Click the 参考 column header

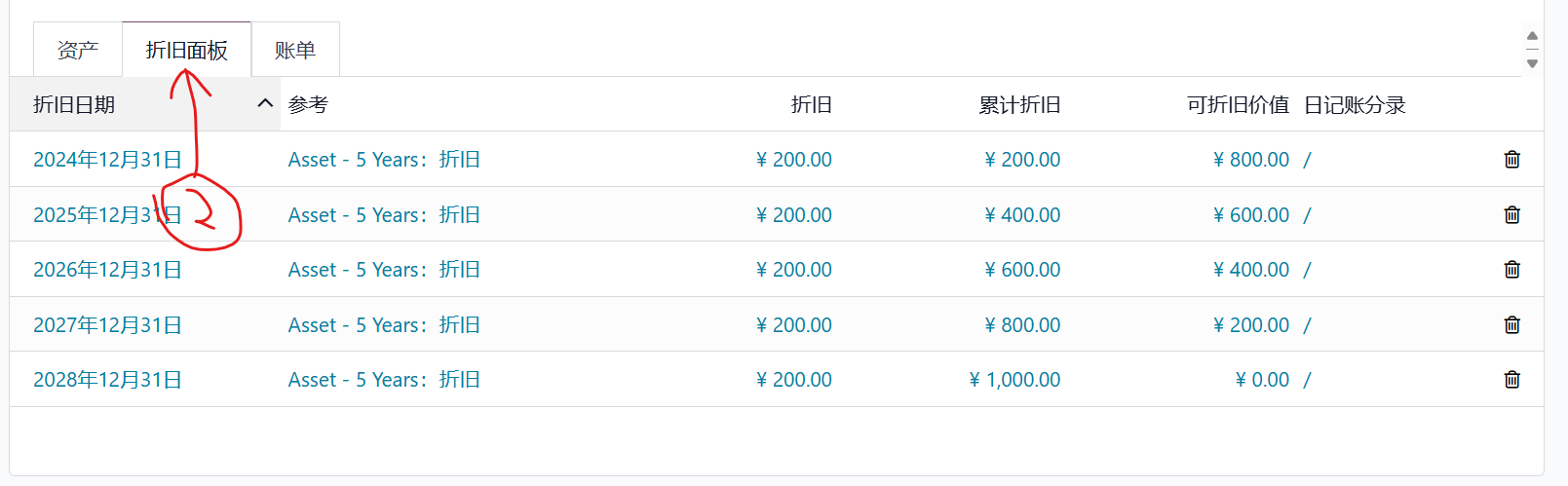click(x=308, y=105)
